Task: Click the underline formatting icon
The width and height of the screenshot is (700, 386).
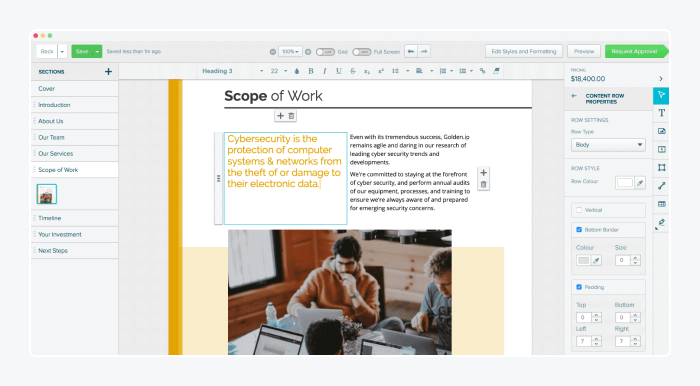Action: (338, 71)
